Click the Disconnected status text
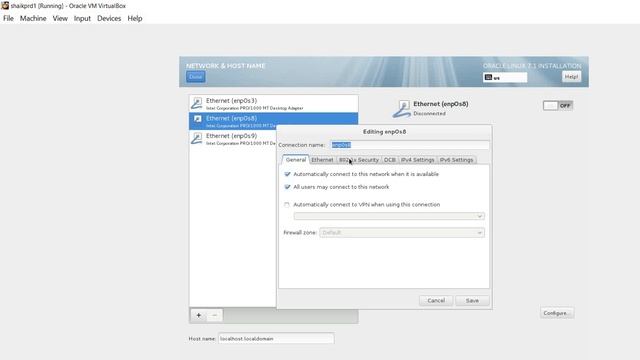The width and height of the screenshot is (640, 360). [429, 113]
